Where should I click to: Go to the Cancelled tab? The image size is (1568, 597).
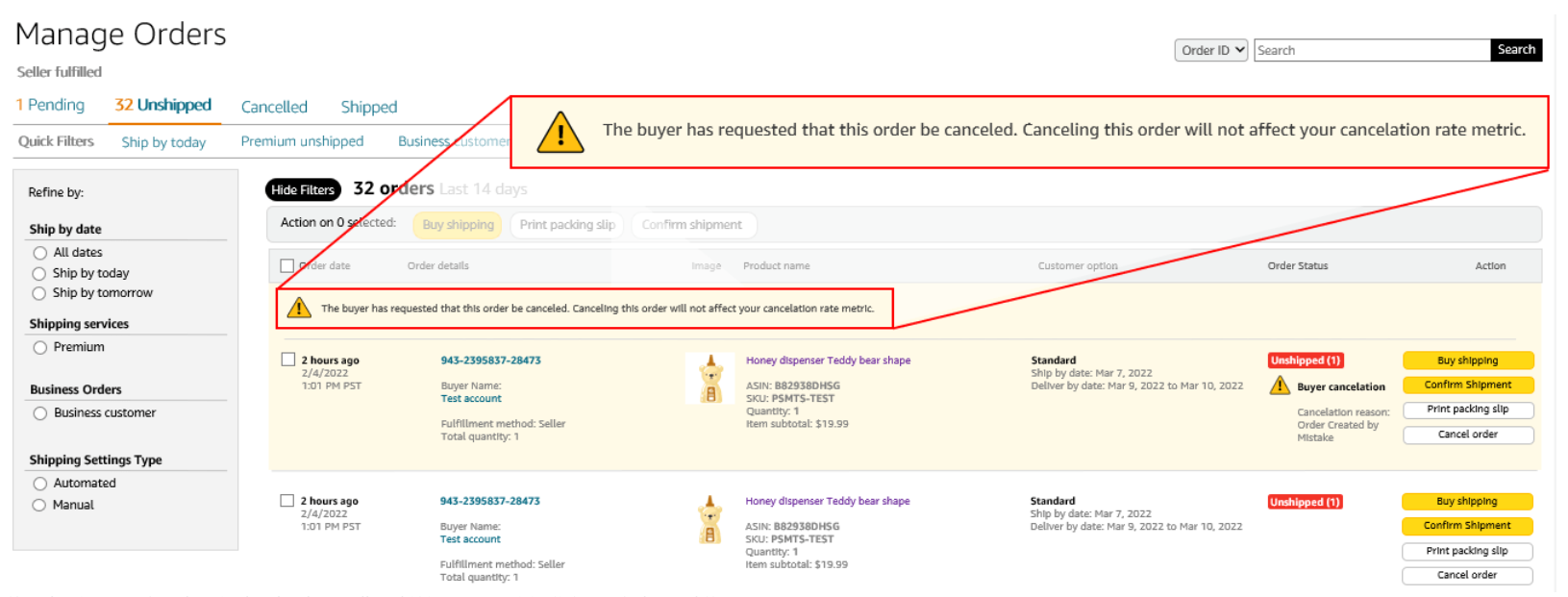(x=274, y=107)
